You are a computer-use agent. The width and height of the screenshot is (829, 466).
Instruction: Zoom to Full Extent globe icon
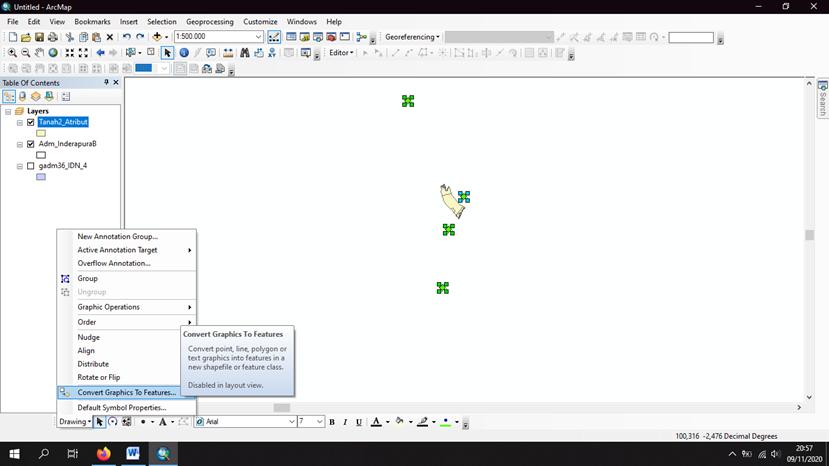tap(53, 53)
